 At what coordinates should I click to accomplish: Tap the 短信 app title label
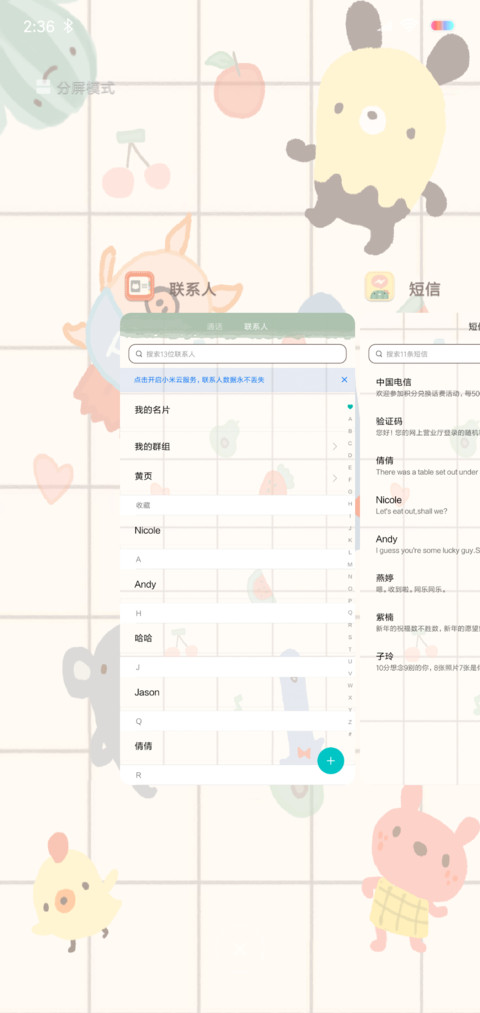click(x=424, y=289)
